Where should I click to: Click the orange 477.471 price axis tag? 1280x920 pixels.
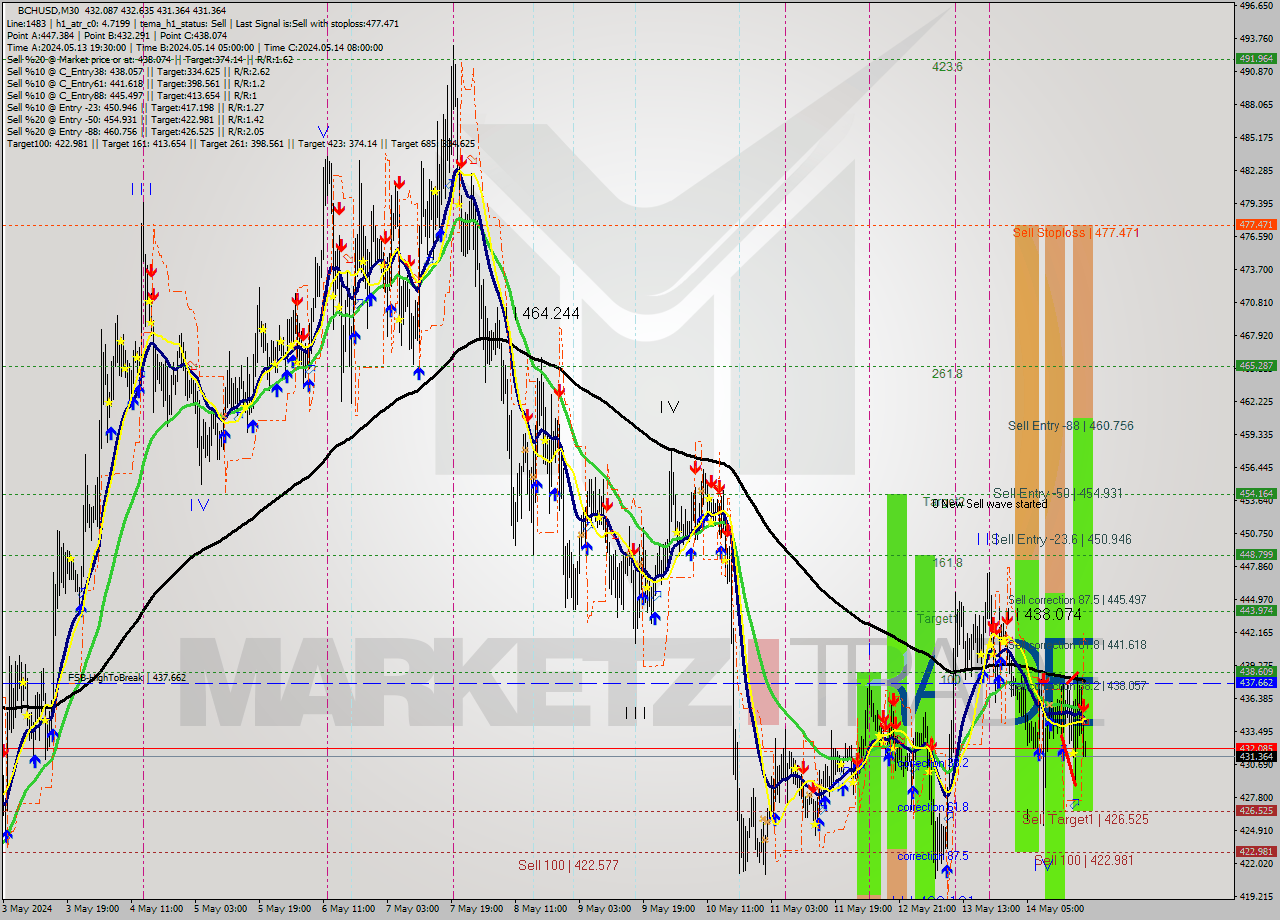[1256, 224]
